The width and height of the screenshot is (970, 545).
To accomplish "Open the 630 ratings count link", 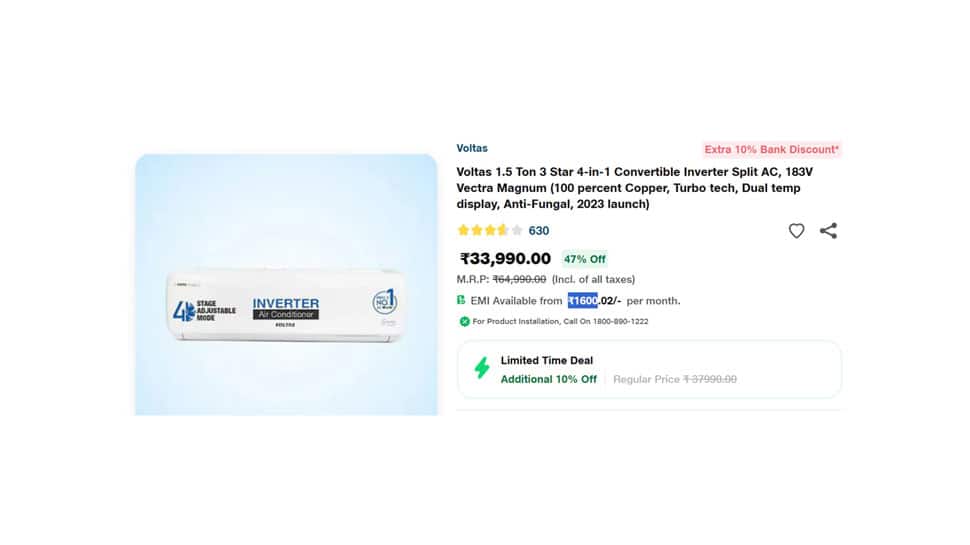I will coord(539,231).
